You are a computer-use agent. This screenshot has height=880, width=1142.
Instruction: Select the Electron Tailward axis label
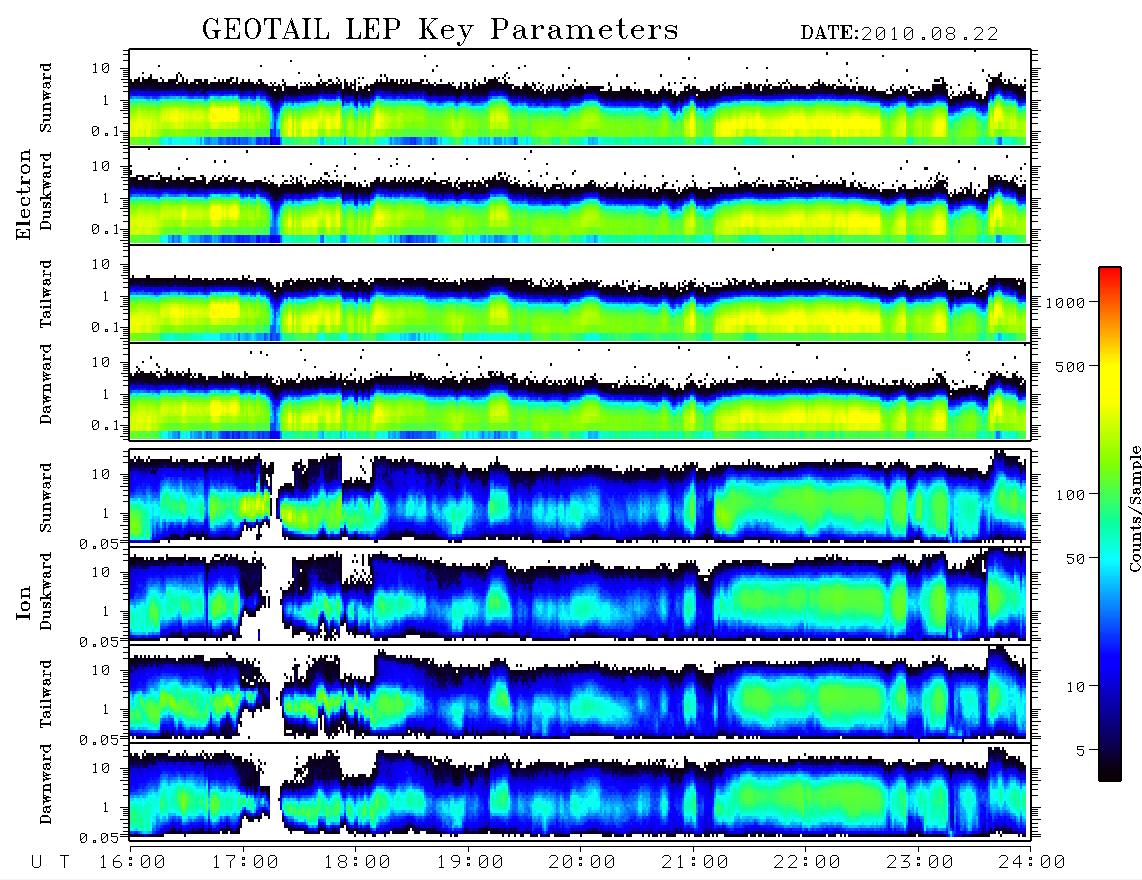pos(46,294)
